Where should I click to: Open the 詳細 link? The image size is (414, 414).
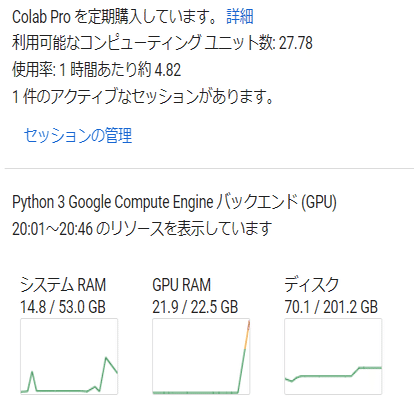pos(240,16)
